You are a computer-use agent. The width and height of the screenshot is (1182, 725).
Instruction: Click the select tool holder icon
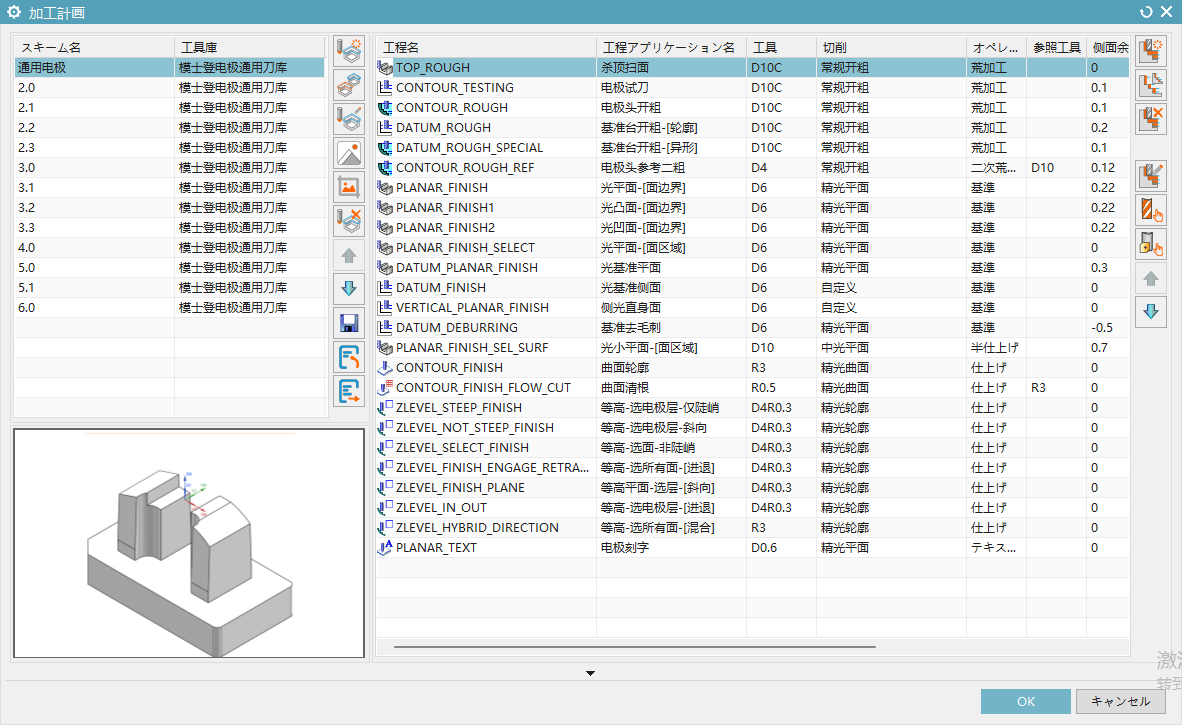(1151, 244)
